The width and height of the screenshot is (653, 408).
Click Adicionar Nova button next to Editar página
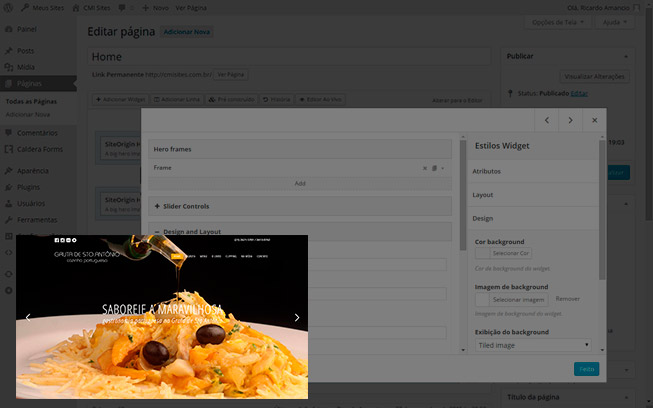[187, 32]
